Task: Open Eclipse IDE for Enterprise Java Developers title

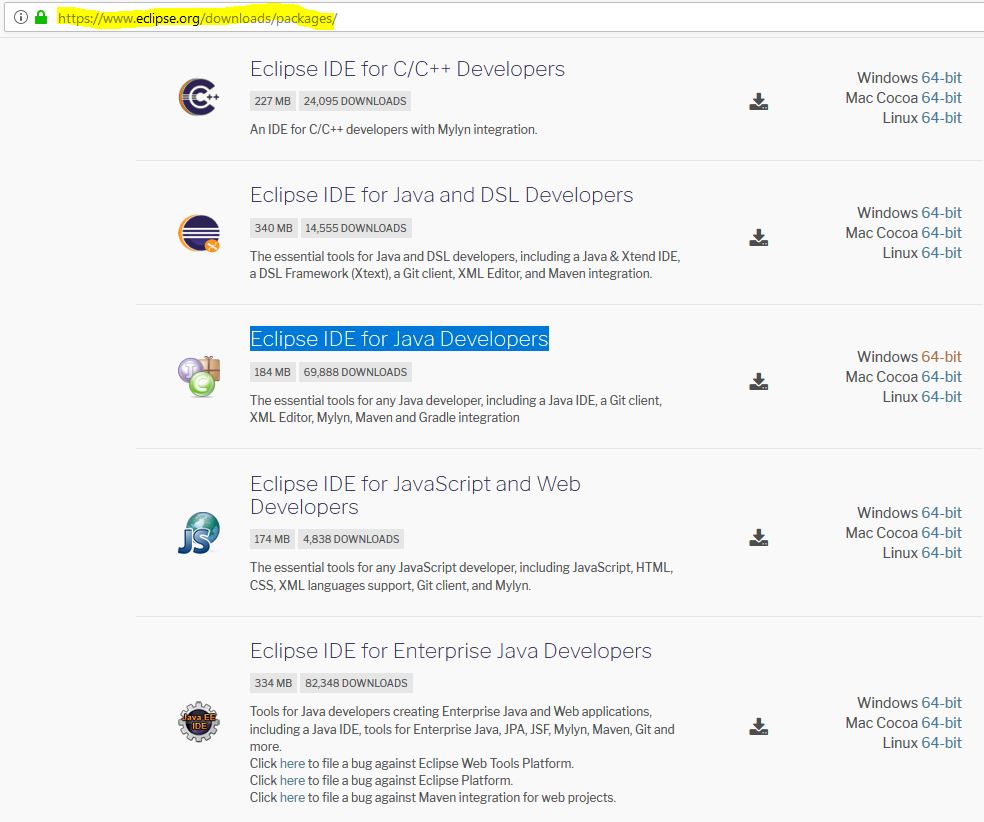Action: click(x=450, y=651)
